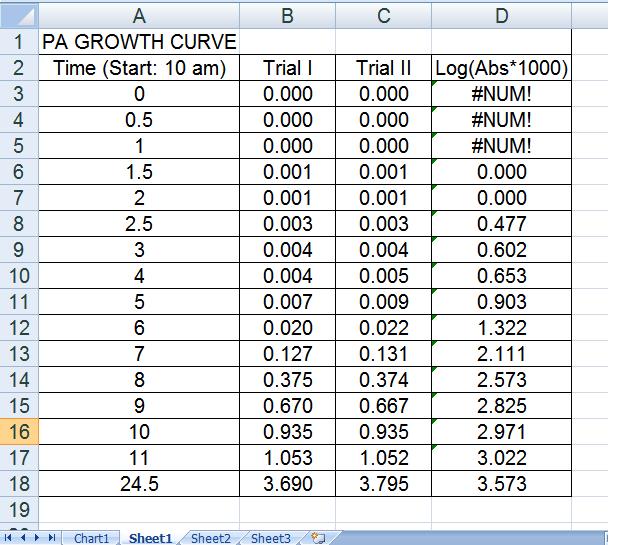Select the first #NUM! error cell
This screenshot has width=628, height=545.
[502, 94]
